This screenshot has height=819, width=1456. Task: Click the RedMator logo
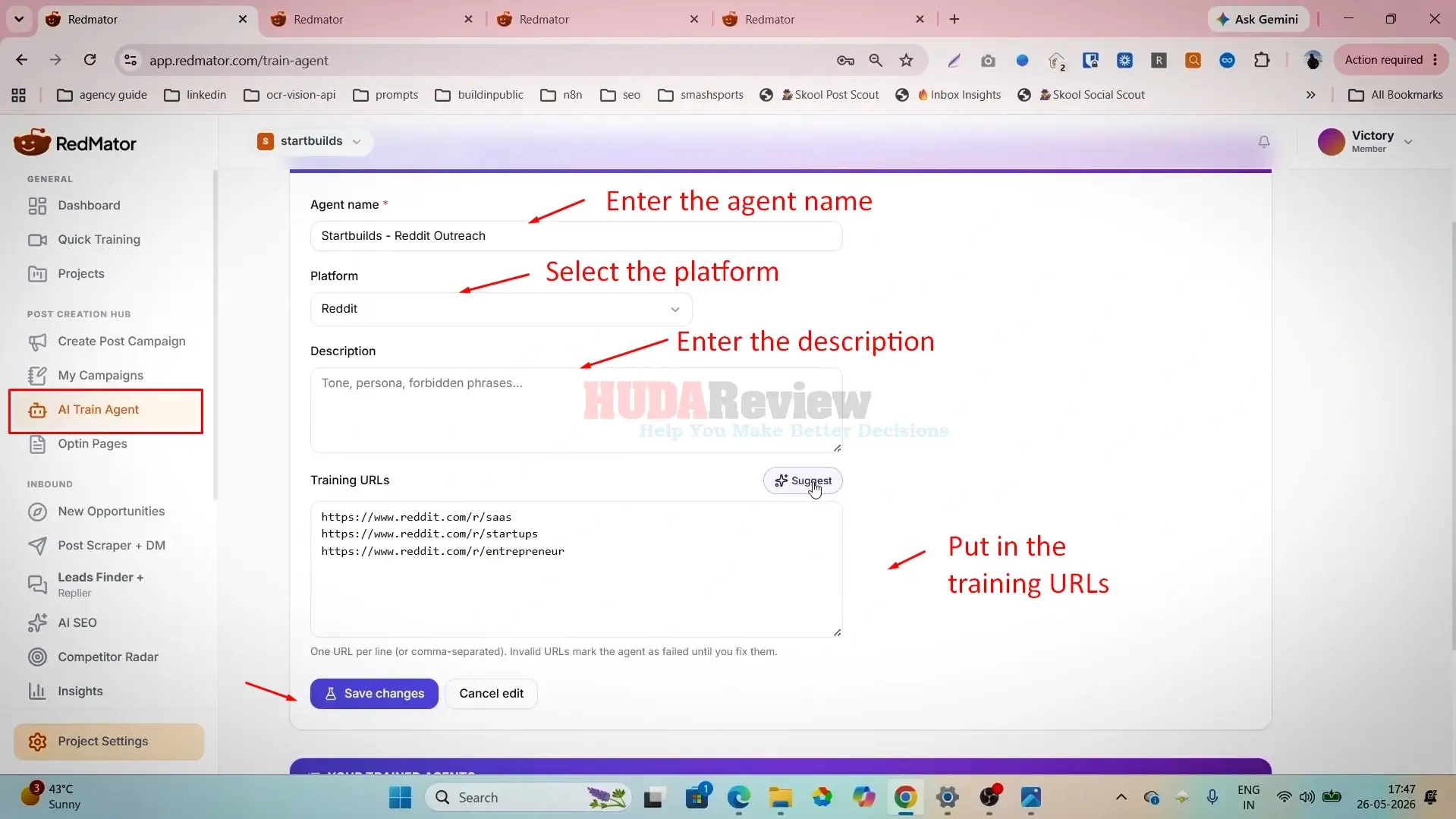[x=75, y=143]
